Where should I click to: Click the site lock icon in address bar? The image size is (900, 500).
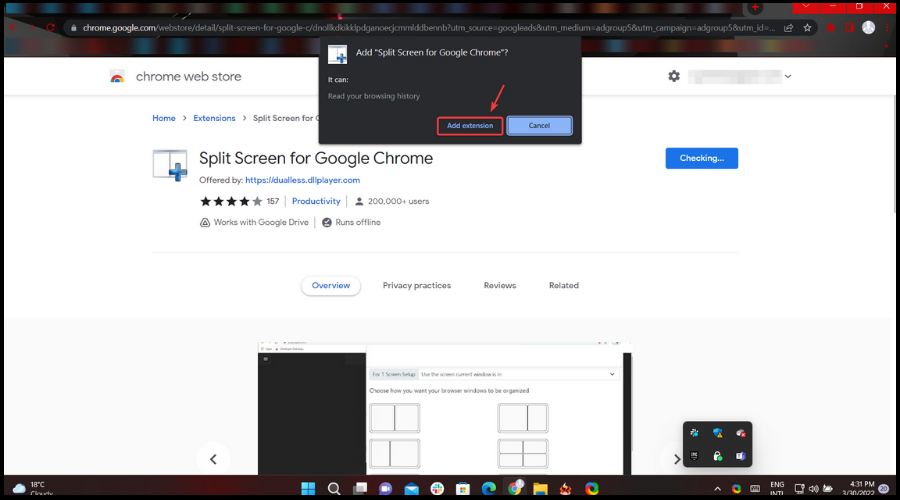click(x=73, y=28)
